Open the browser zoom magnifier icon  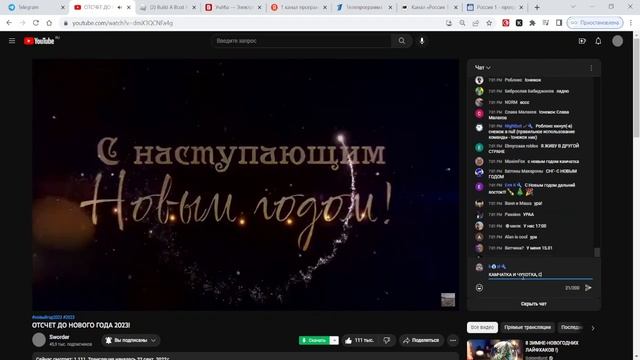(x=462, y=23)
